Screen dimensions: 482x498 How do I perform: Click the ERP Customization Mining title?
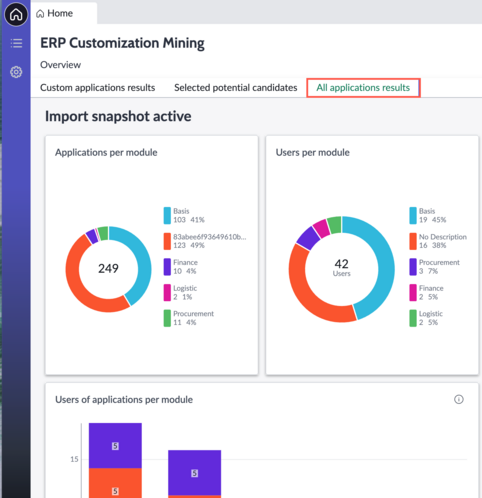122,43
